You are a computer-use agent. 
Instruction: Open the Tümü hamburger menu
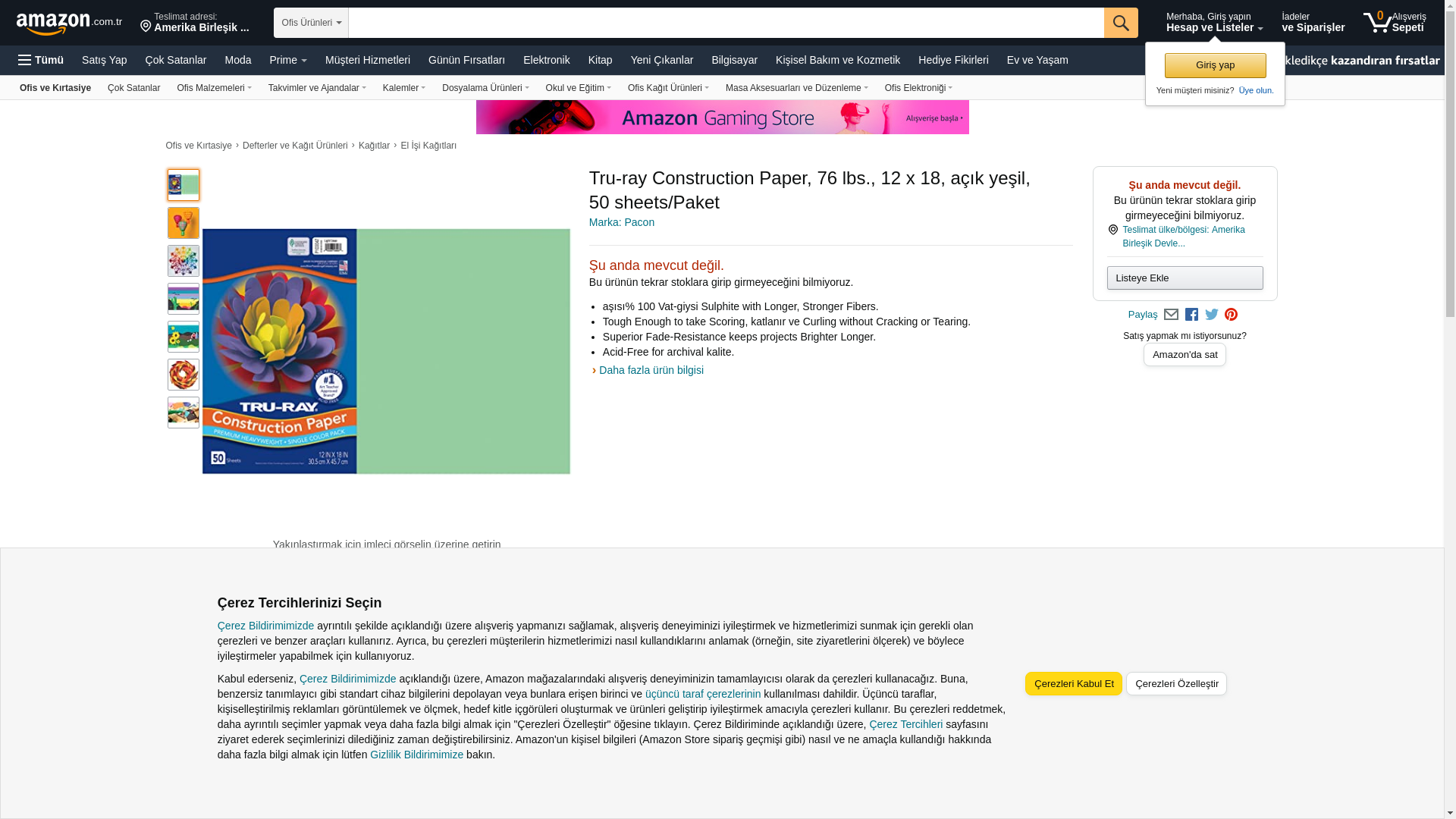[41, 60]
